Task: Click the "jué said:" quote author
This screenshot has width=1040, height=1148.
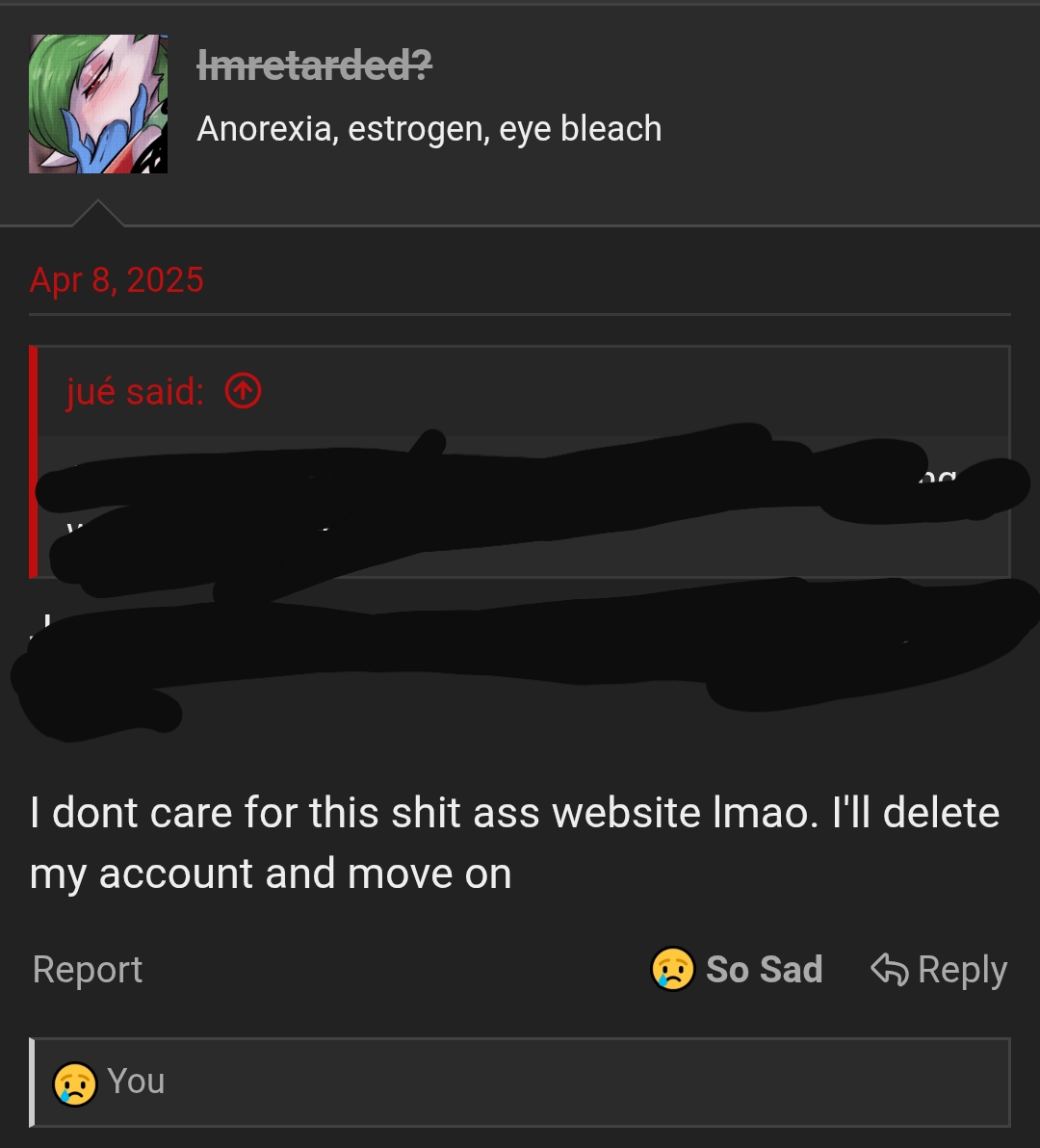Action: (x=135, y=392)
